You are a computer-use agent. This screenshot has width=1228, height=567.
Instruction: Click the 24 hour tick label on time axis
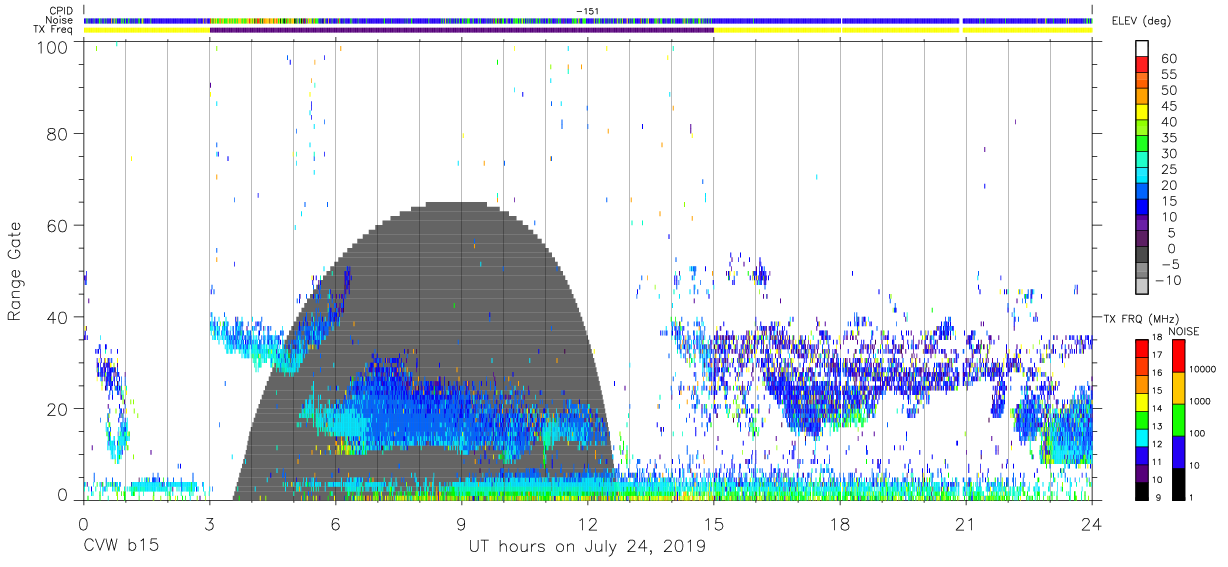click(1092, 523)
